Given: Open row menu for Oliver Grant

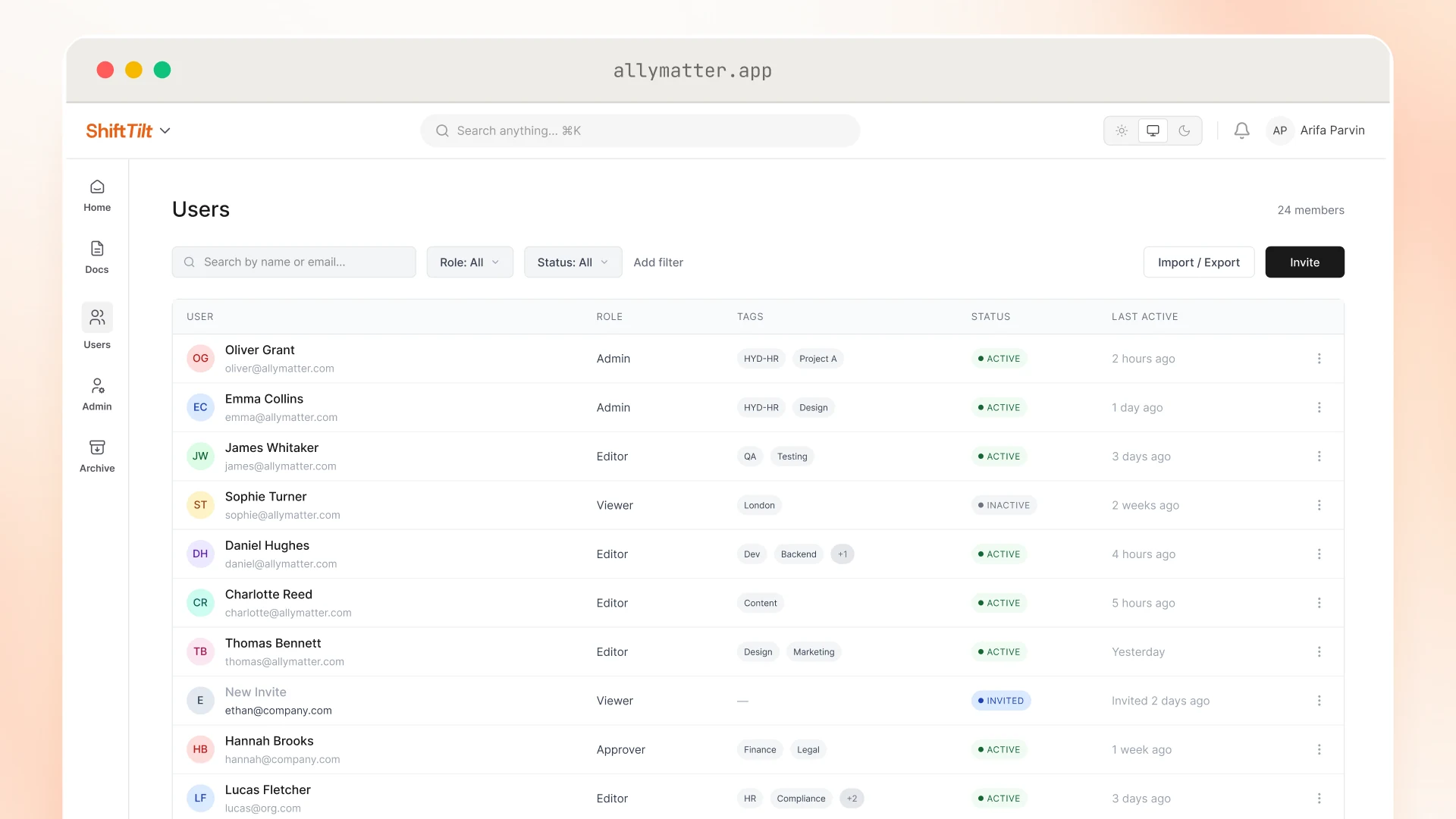Looking at the screenshot, I should [1319, 359].
